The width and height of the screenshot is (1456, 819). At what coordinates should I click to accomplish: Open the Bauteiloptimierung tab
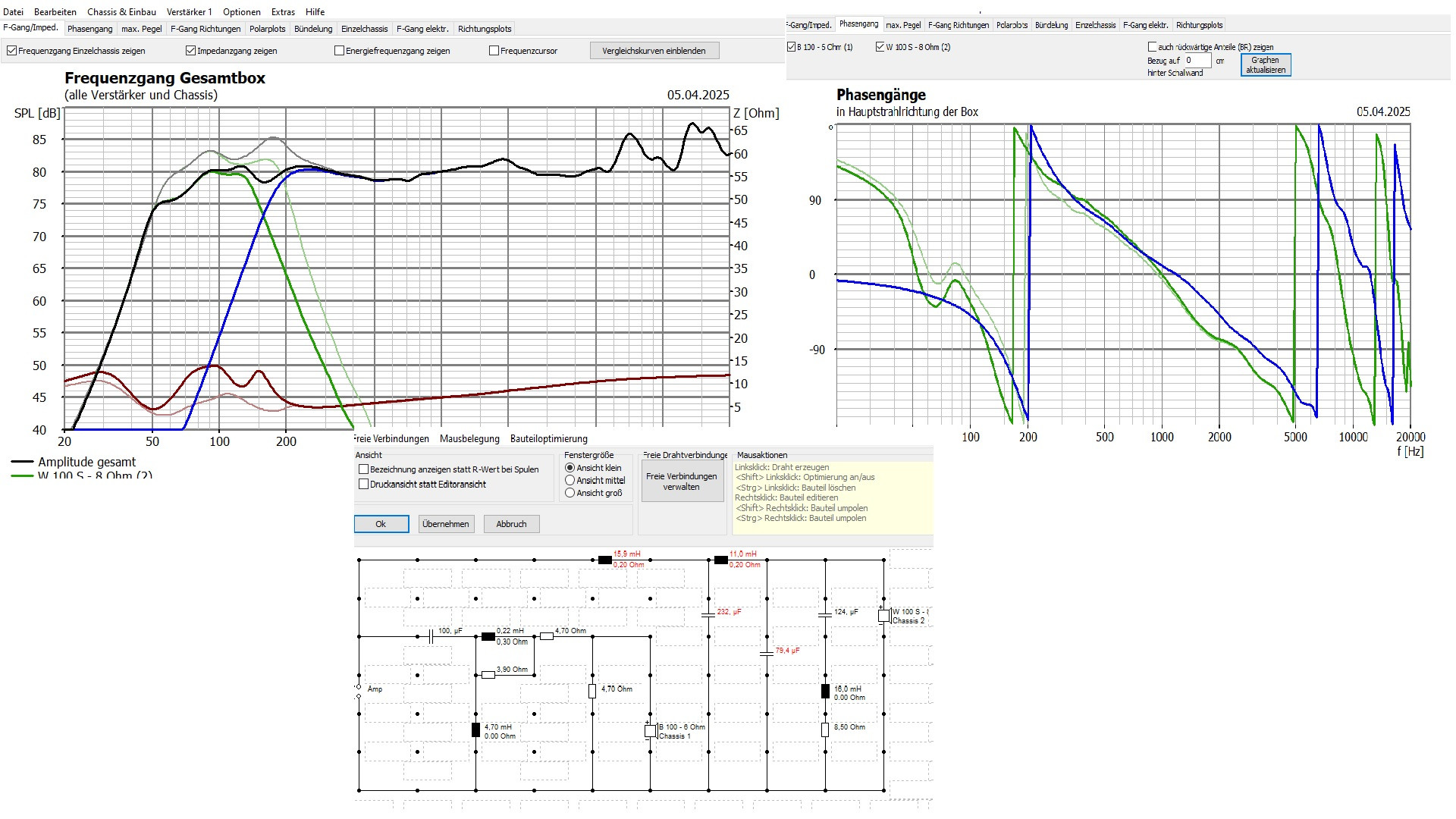point(548,438)
